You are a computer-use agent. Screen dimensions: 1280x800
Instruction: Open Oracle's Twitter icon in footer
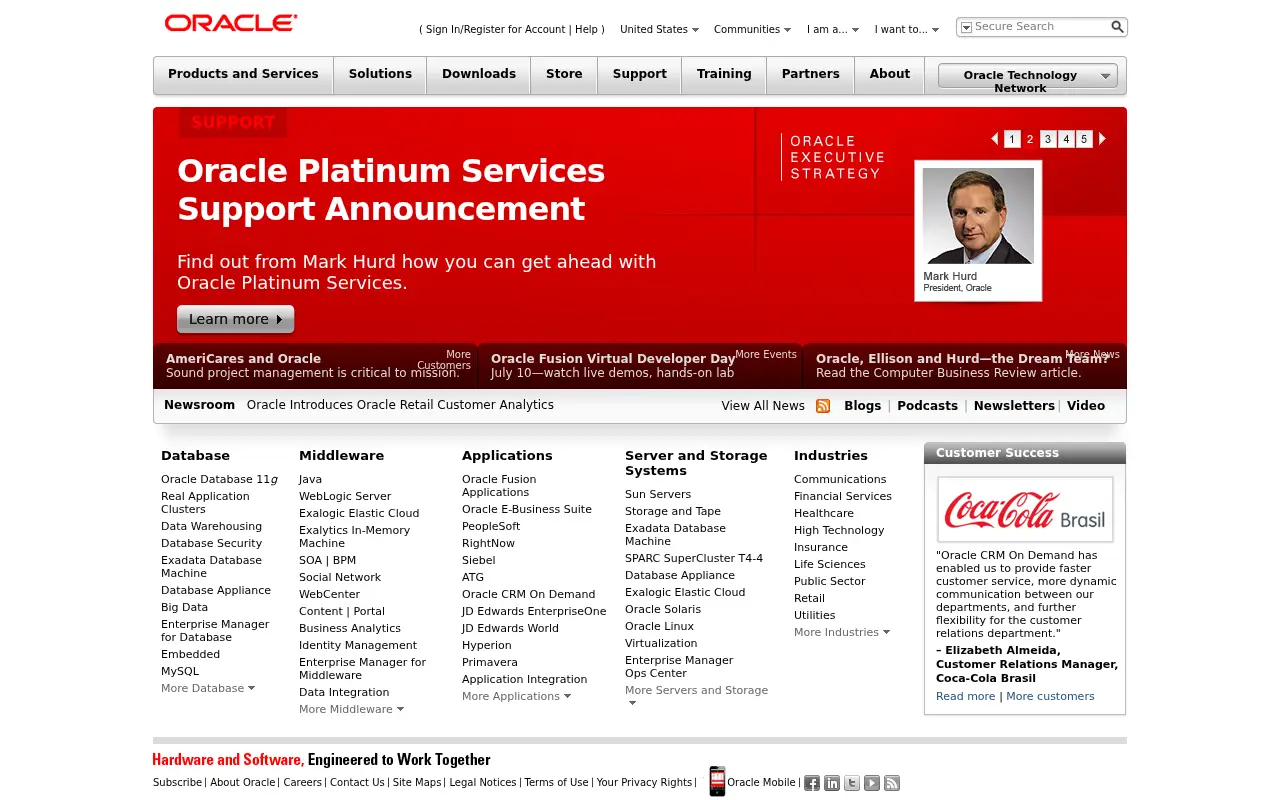(852, 783)
